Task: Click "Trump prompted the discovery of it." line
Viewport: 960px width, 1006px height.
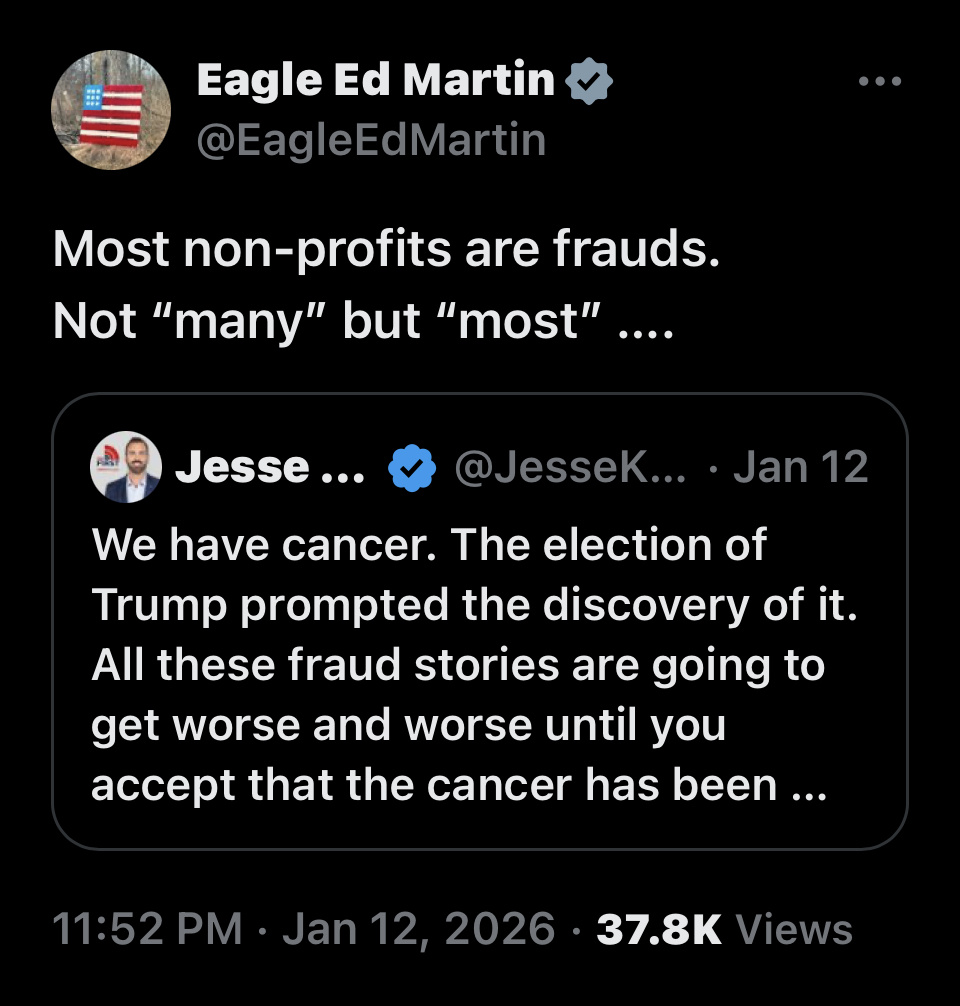Action: [475, 605]
